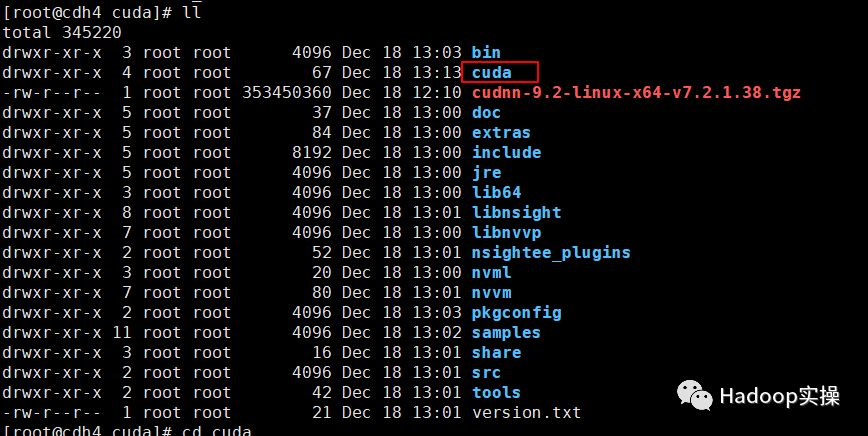Select the version.txt filename

tap(526, 412)
